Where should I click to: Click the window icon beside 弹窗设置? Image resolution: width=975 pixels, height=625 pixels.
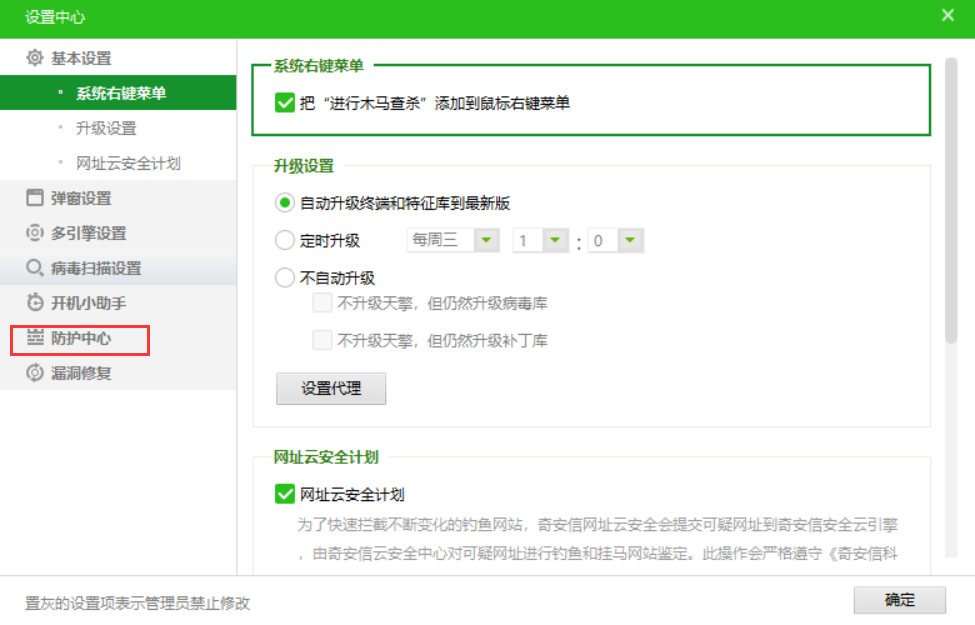coord(35,198)
